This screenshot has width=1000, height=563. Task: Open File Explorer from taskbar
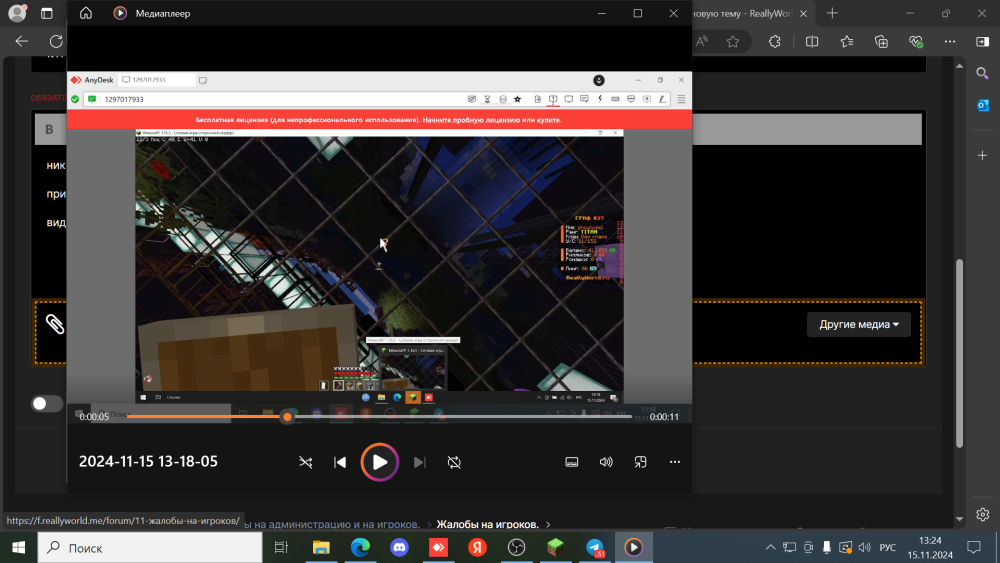coord(321,548)
